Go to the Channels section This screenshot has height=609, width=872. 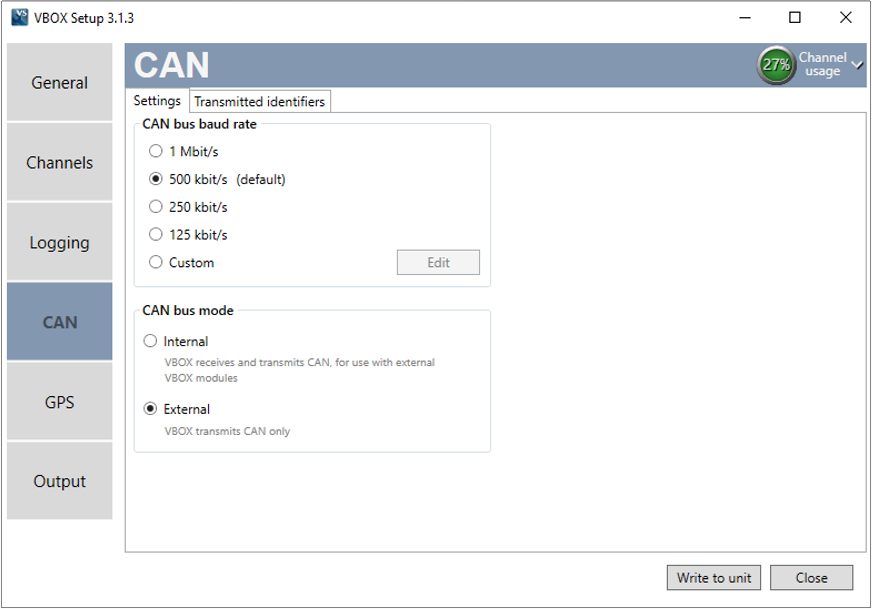point(60,162)
